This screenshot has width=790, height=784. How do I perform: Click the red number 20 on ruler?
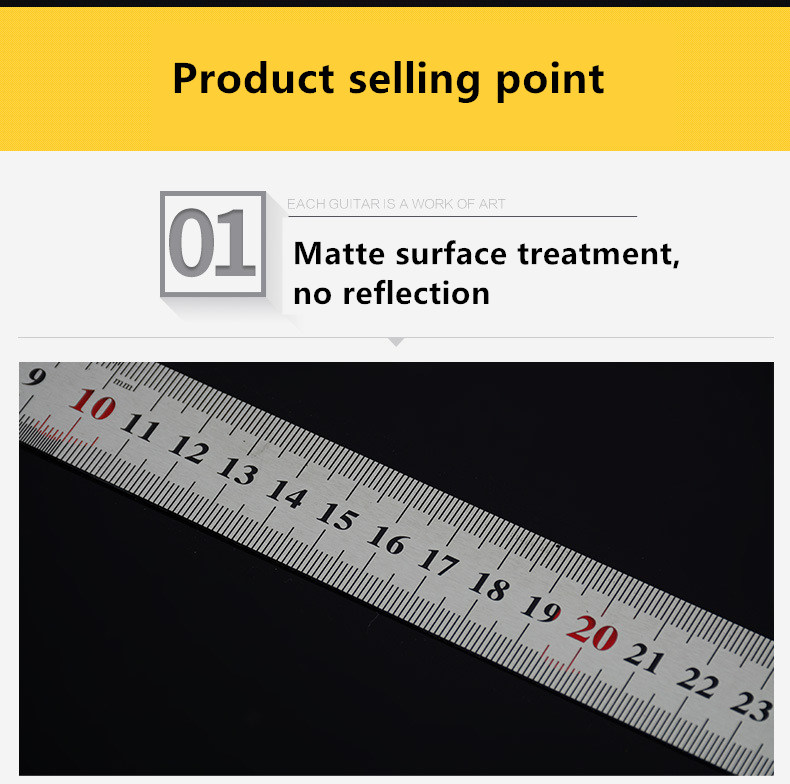tap(592, 633)
